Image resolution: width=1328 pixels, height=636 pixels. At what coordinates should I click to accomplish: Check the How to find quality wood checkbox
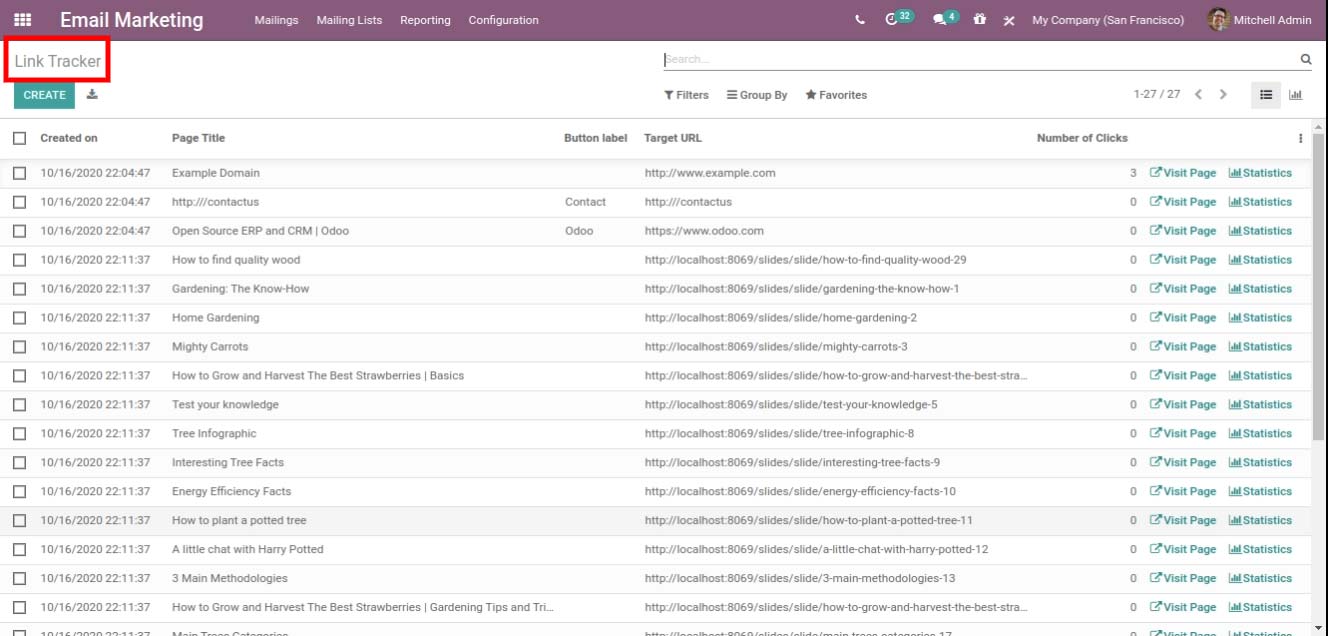coord(19,260)
